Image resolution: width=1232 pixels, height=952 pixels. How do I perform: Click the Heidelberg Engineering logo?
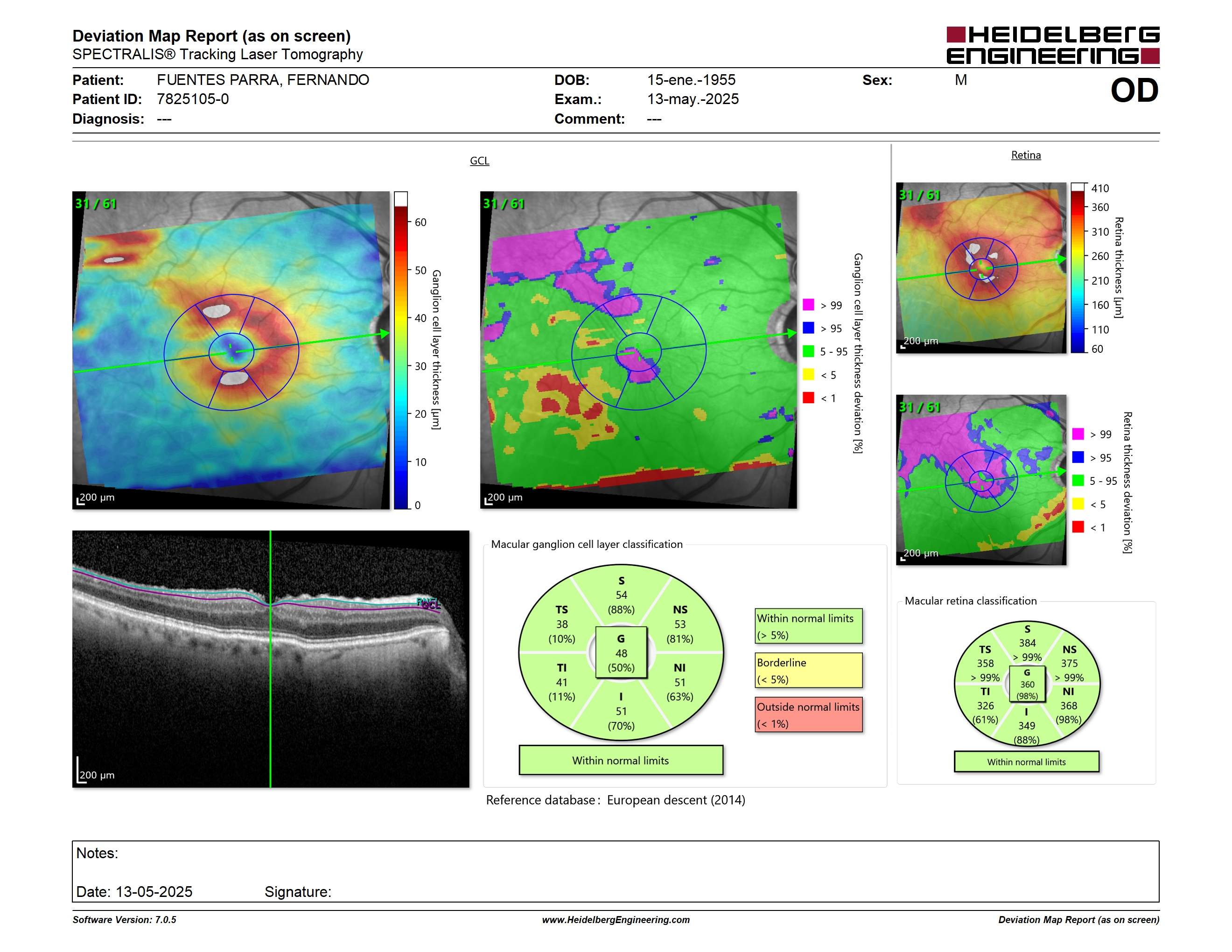[x=1053, y=45]
